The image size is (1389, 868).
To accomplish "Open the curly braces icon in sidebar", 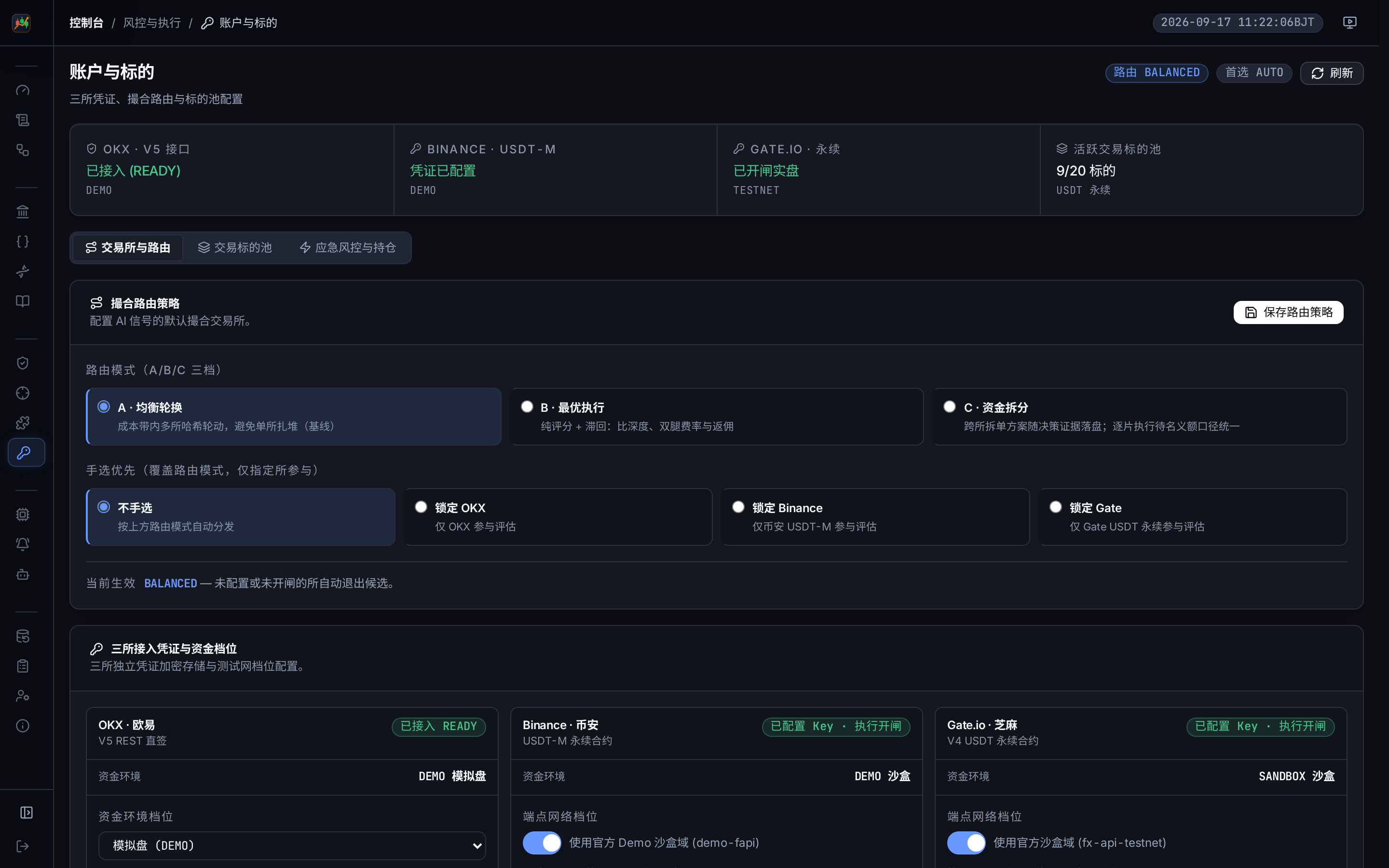I will pyautogui.click(x=23, y=242).
